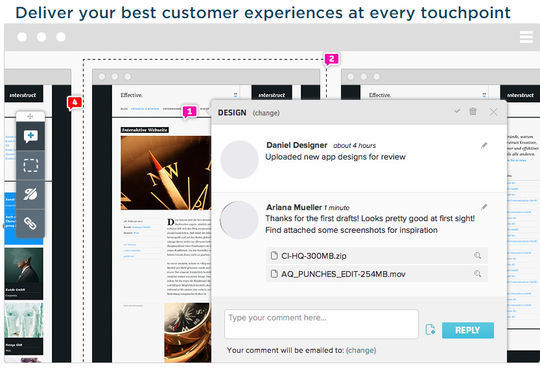Change the email recipients via (change) link
Image resolution: width=540 pixels, height=382 pixels.
pyautogui.click(x=361, y=350)
